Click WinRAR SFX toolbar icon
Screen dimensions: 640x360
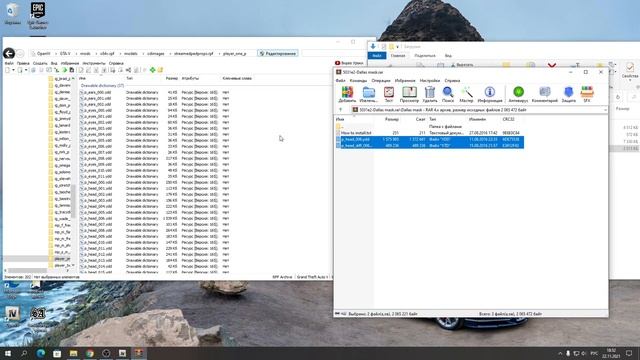(x=587, y=94)
